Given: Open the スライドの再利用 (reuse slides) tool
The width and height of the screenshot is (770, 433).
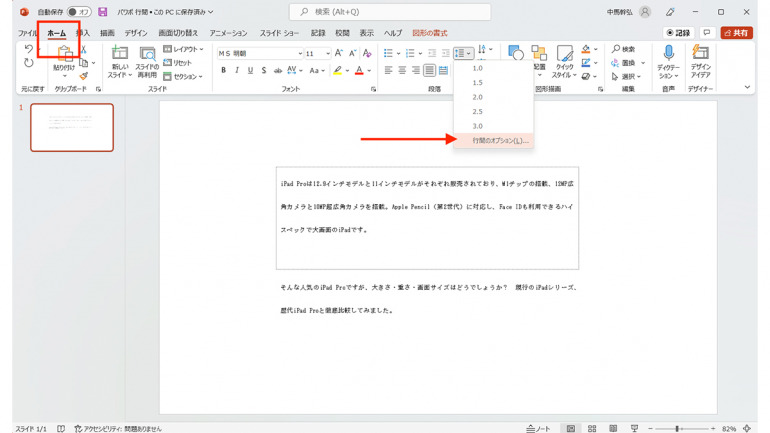Looking at the screenshot, I should [x=147, y=62].
